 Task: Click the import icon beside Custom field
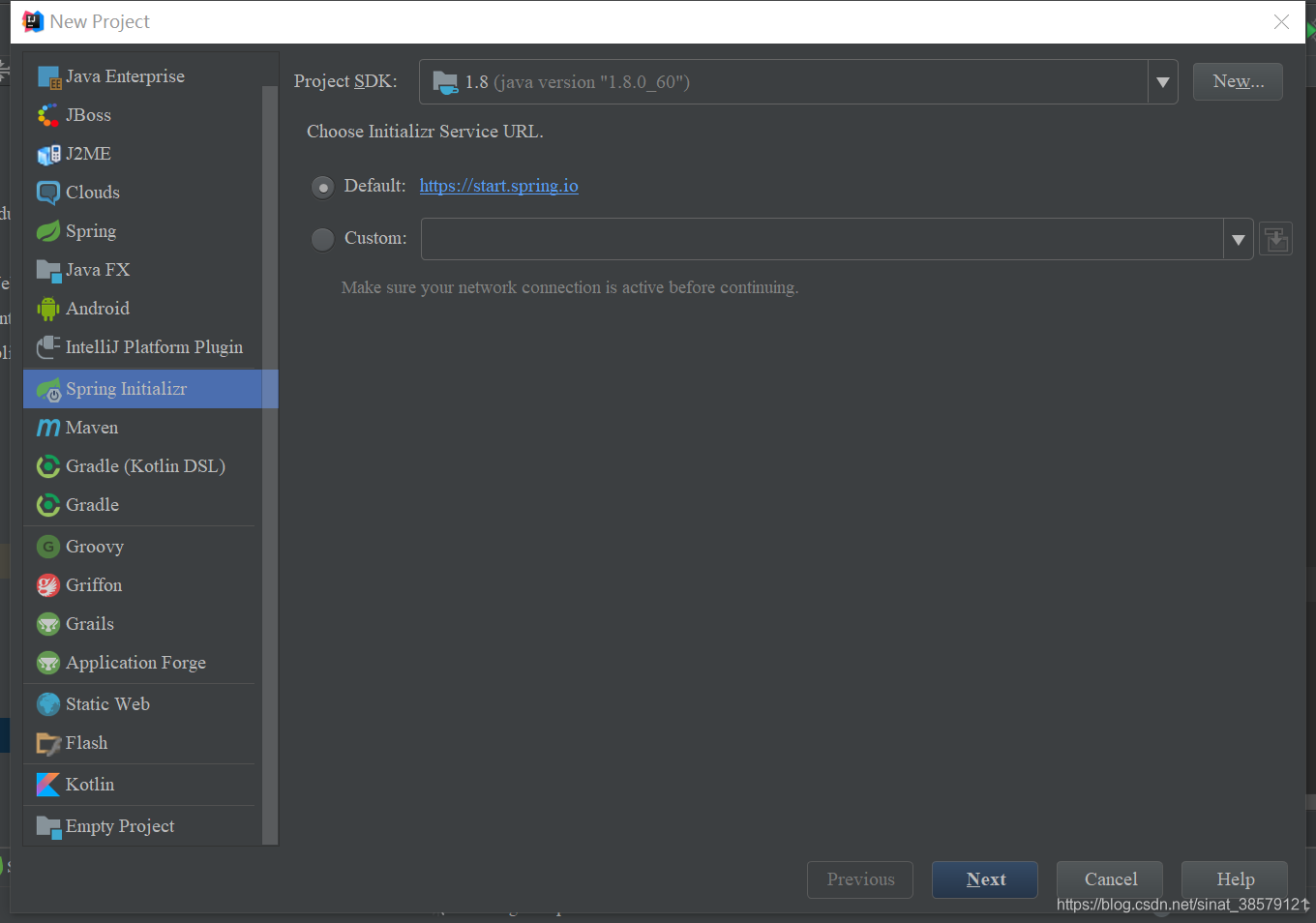pos(1276,239)
